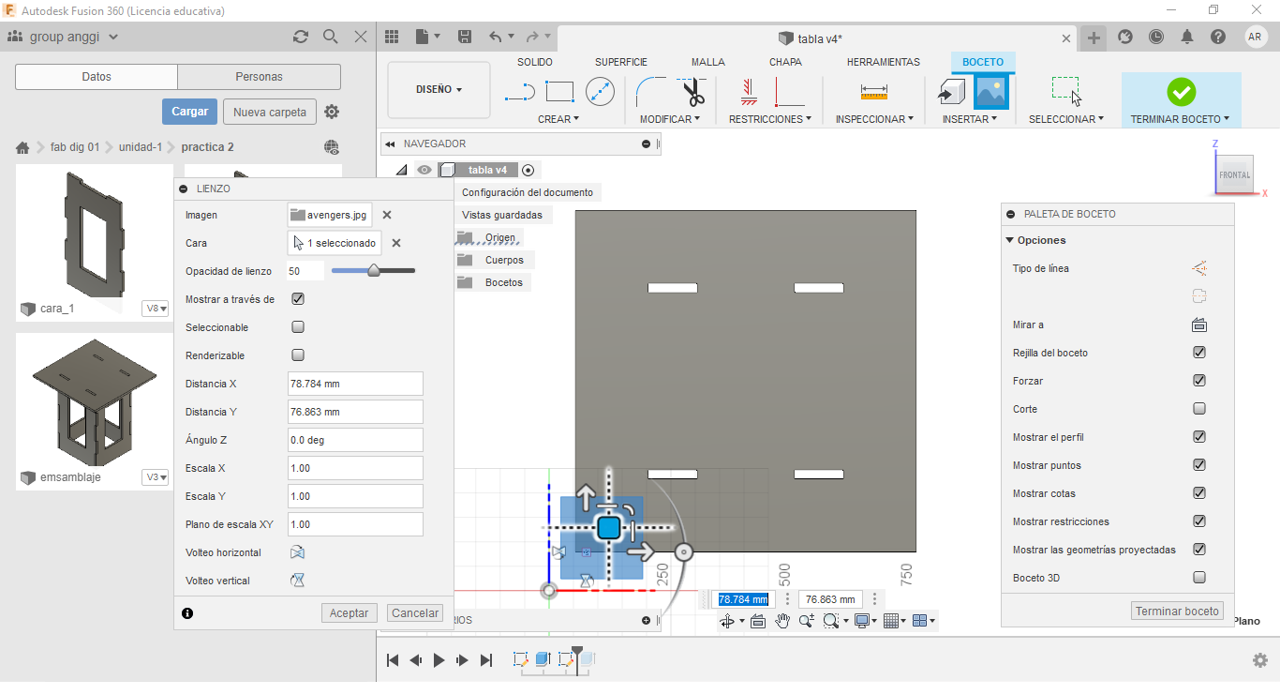Clear the avengers.jpg image selection
The image size is (1280, 682).
pos(387,215)
